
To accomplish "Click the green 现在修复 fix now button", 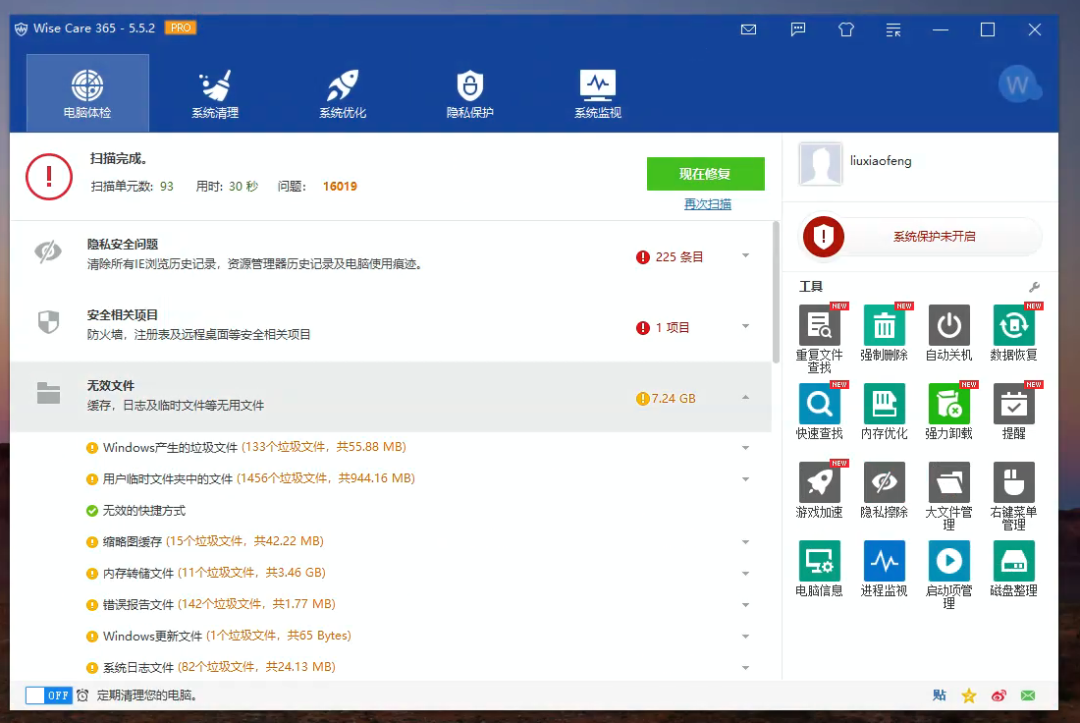I will pyautogui.click(x=705, y=174).
